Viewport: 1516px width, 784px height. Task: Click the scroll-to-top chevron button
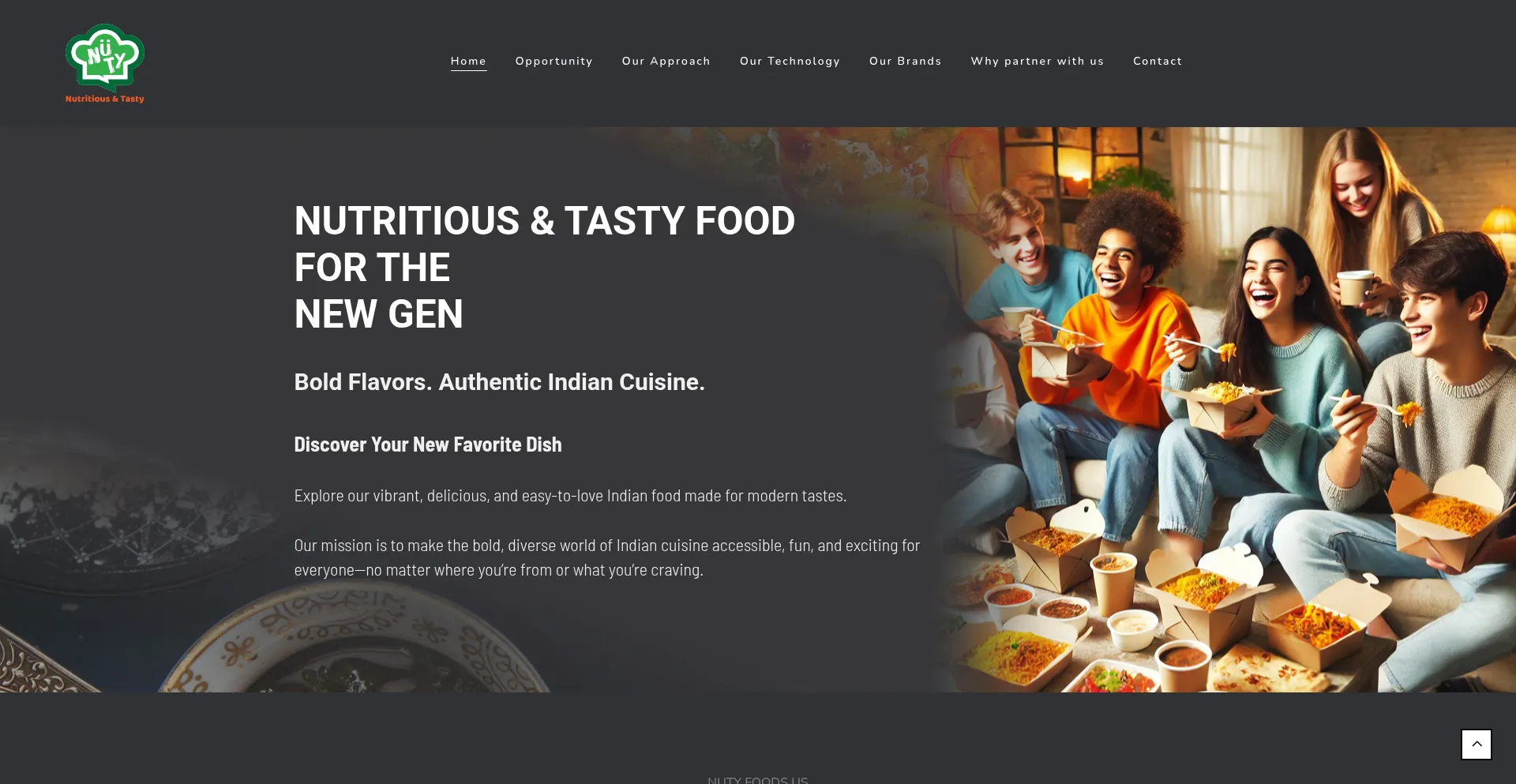click(x=1476, y=744)
